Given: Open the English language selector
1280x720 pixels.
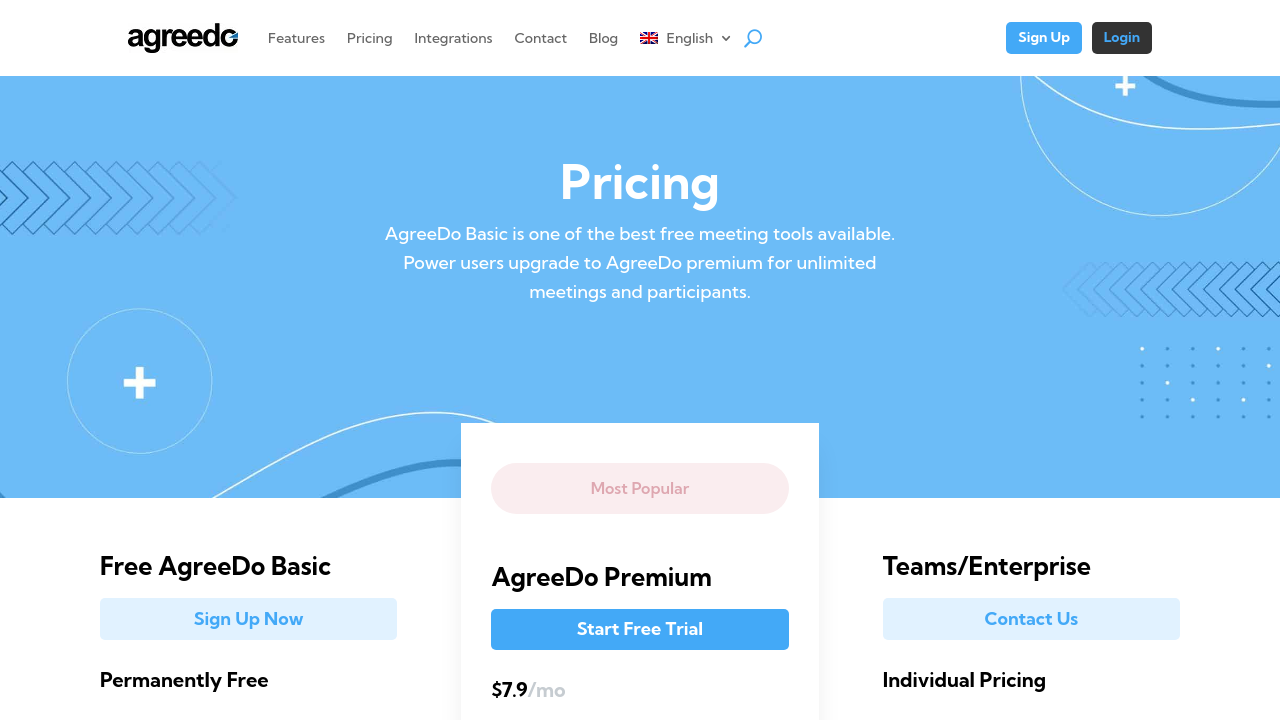Looking at the screenshot, I should click(x=689, y=38).
